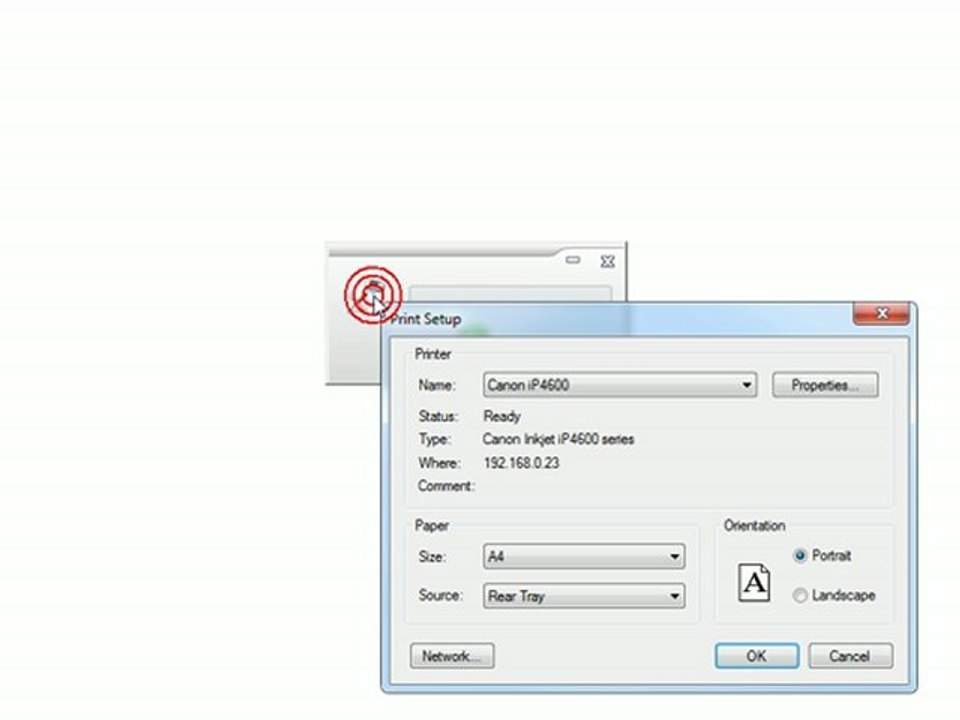Viewport: 960px width, 720px height.
Task: Click the address text '192.168.0.23'
Action: (x=522, y=463)
